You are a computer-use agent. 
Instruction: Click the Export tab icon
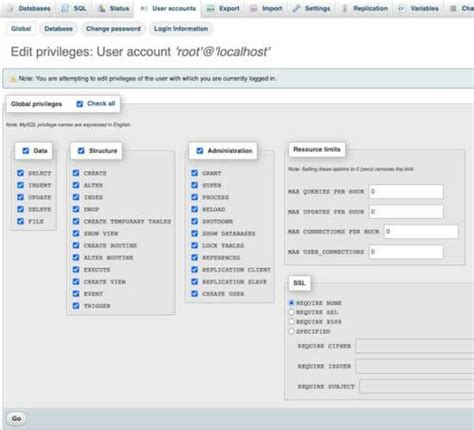pos(210,9)
